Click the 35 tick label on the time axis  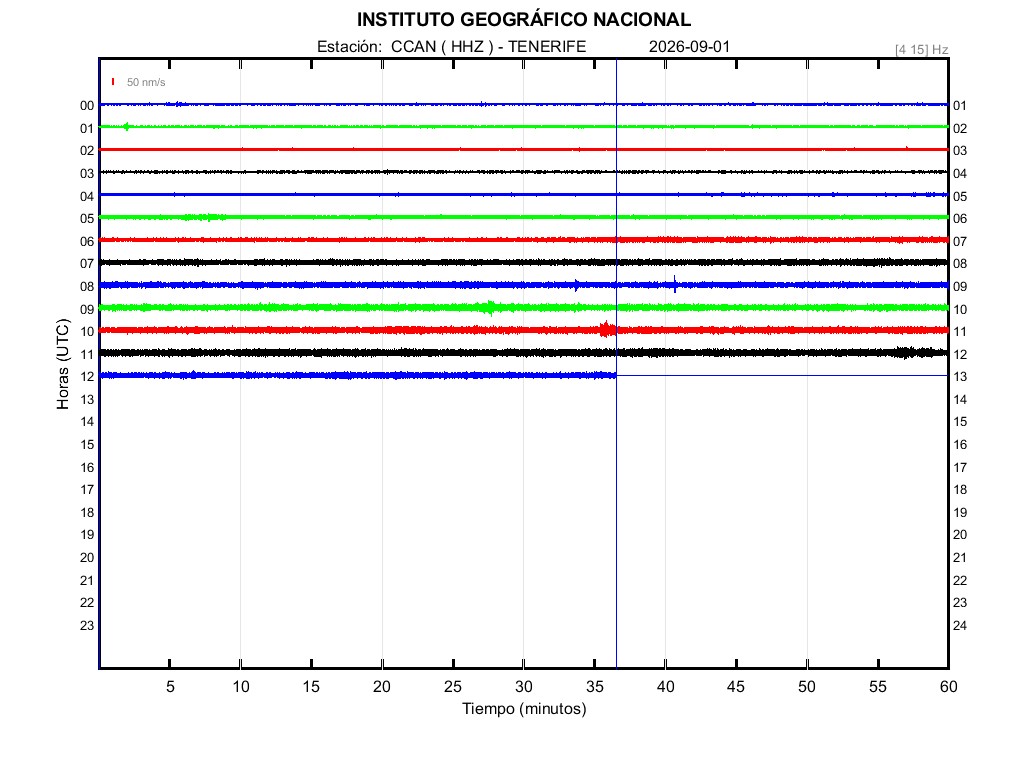(x=594, y=686)
